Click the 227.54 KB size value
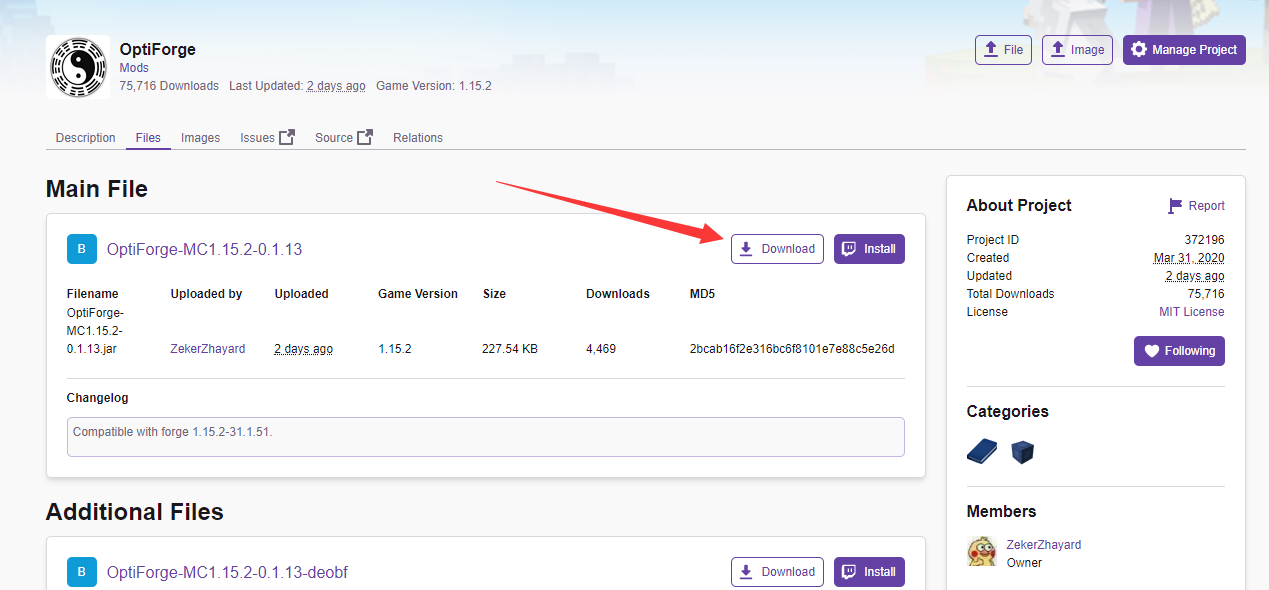This screenshot has height=590, width=1269. 510,349
